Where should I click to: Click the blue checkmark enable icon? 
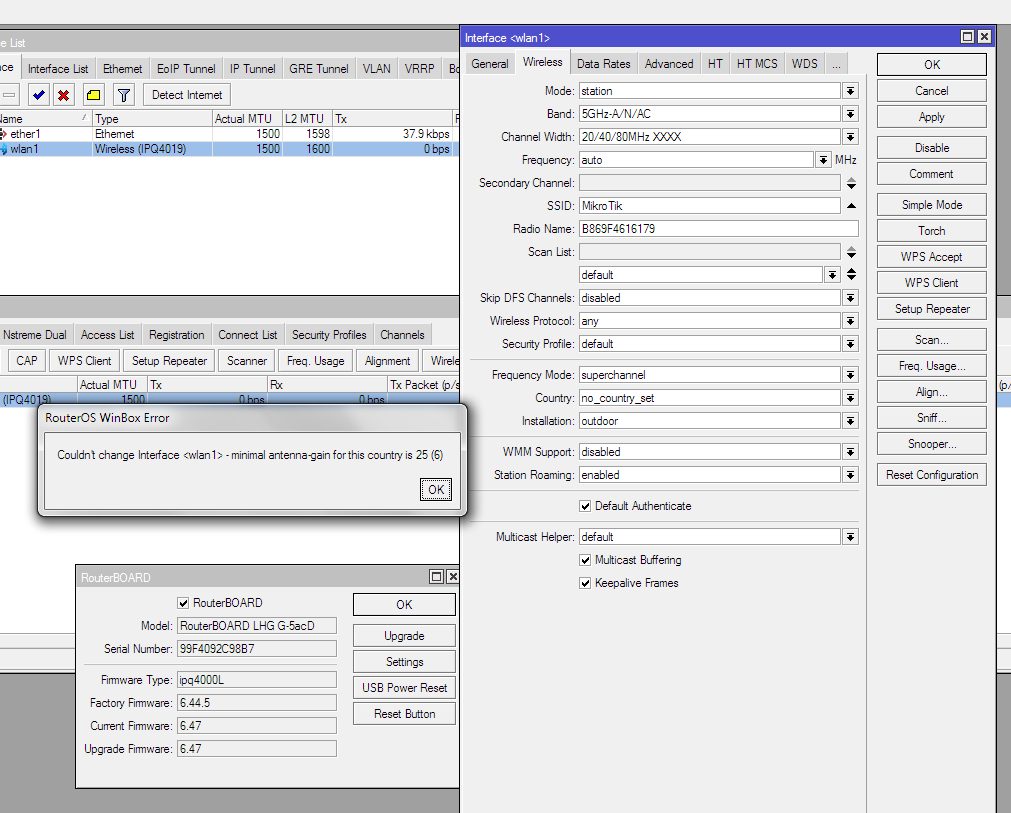coord(38,95)
